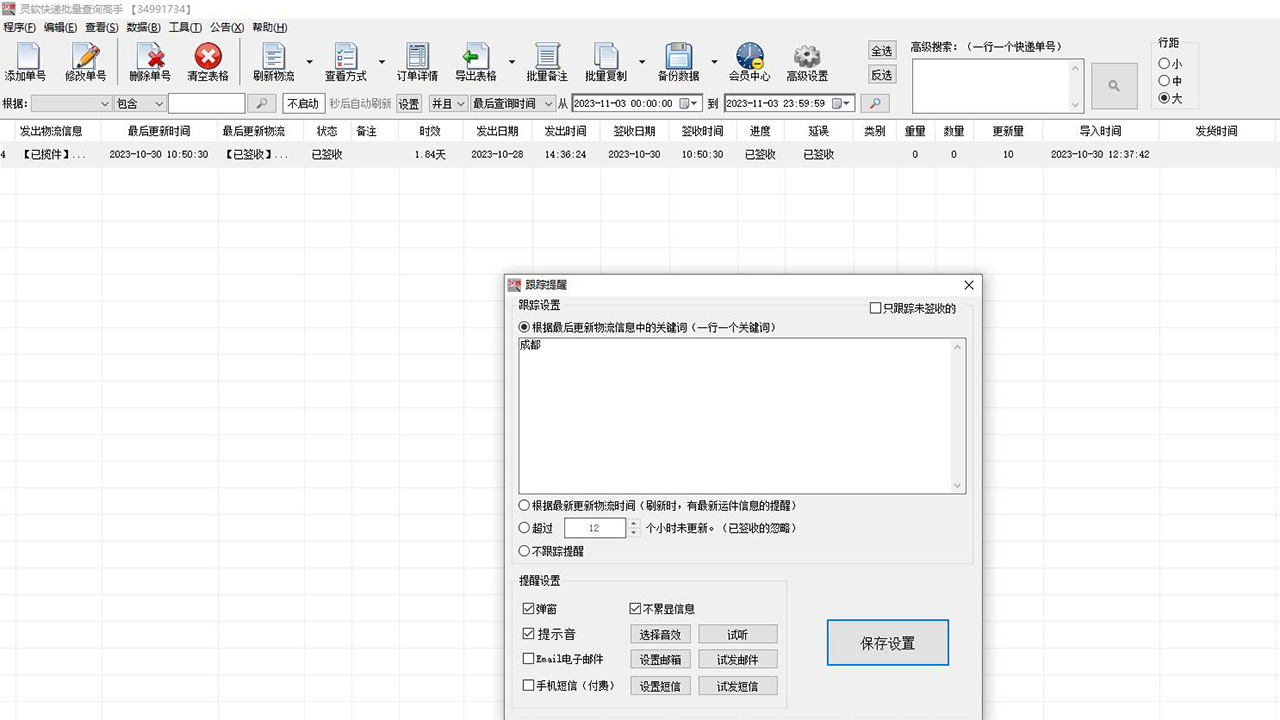Click the 试听 audio preview button
The height and width of the screenshot is (720, 1280).
click(737, 633)
